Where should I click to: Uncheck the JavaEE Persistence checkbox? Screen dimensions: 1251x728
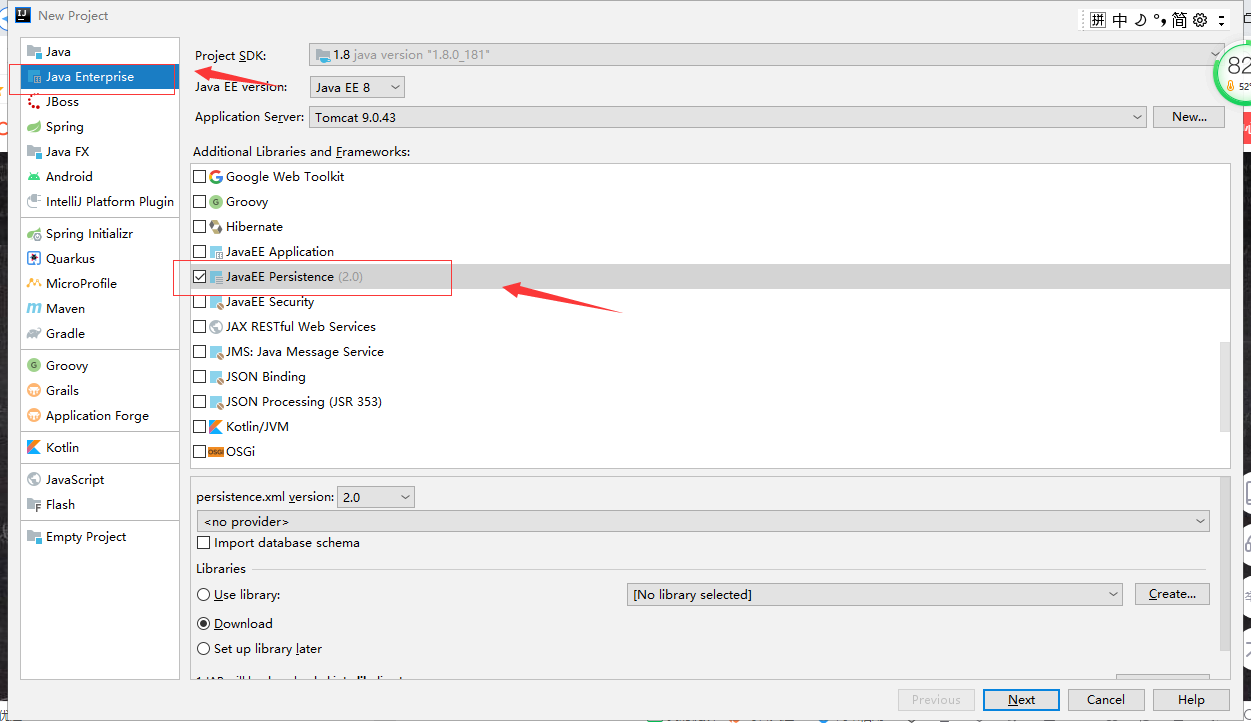(x=199, y=276)
